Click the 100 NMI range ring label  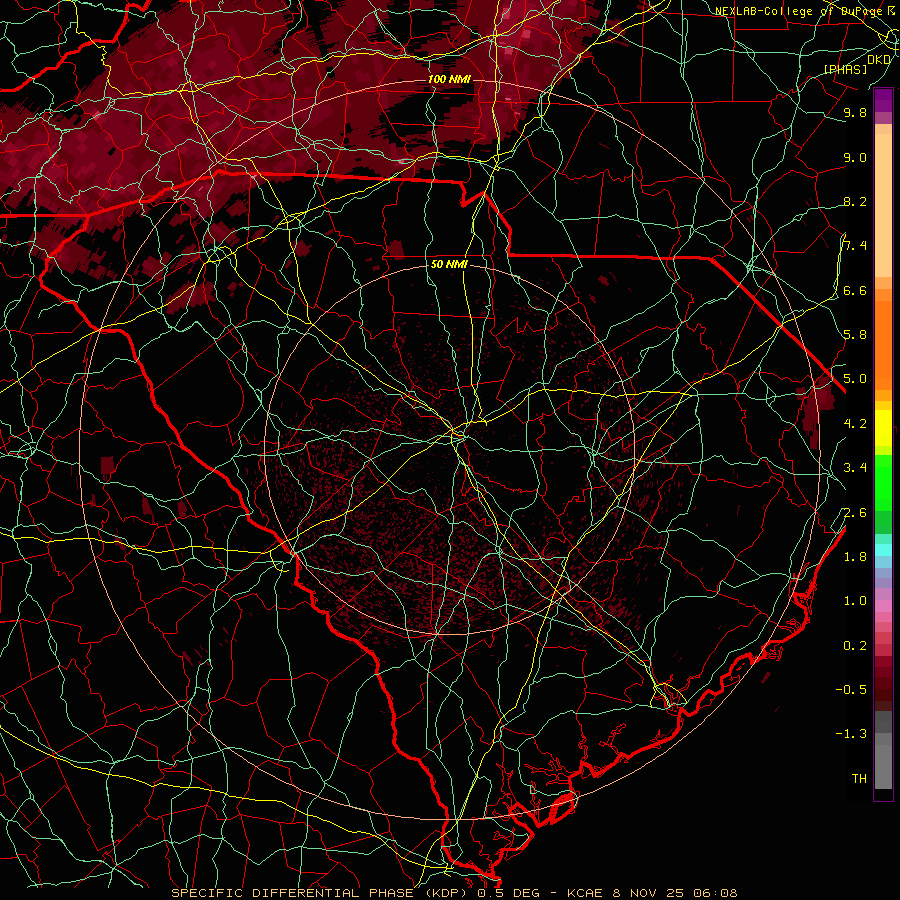point(449,79)
